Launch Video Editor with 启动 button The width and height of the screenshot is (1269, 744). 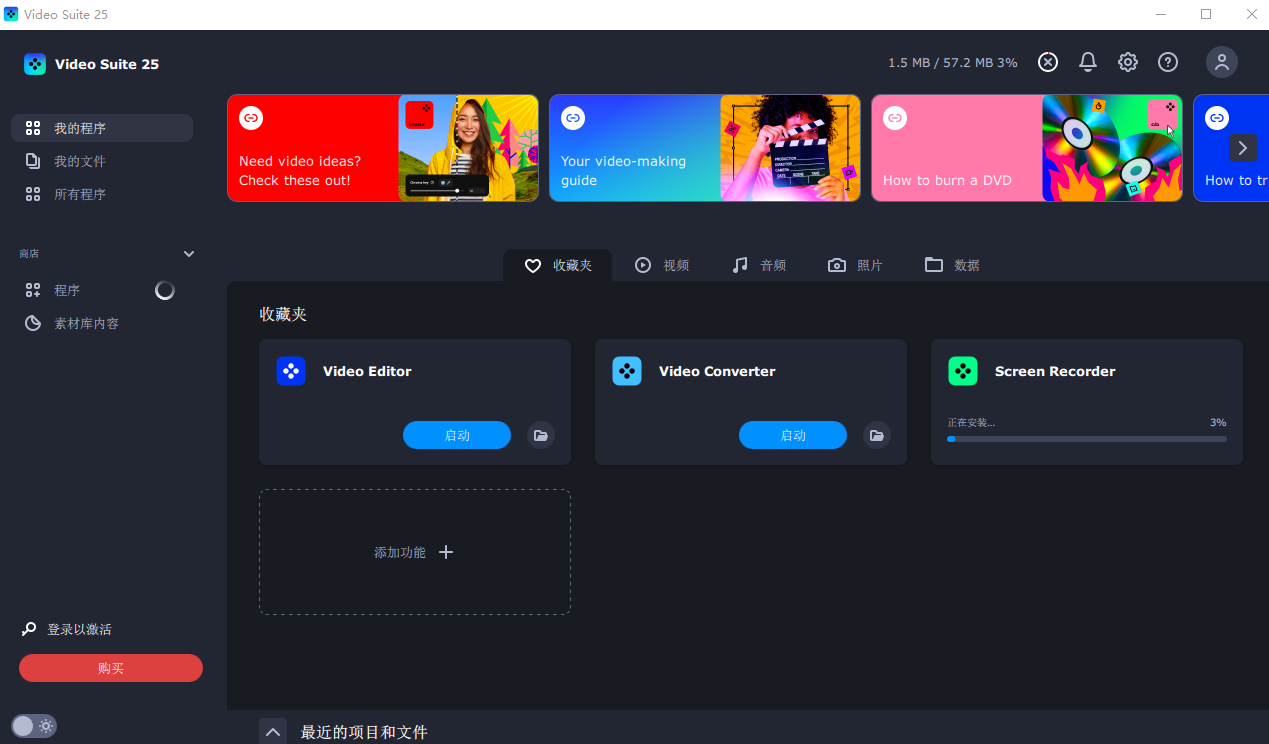(x=457, y=435)
